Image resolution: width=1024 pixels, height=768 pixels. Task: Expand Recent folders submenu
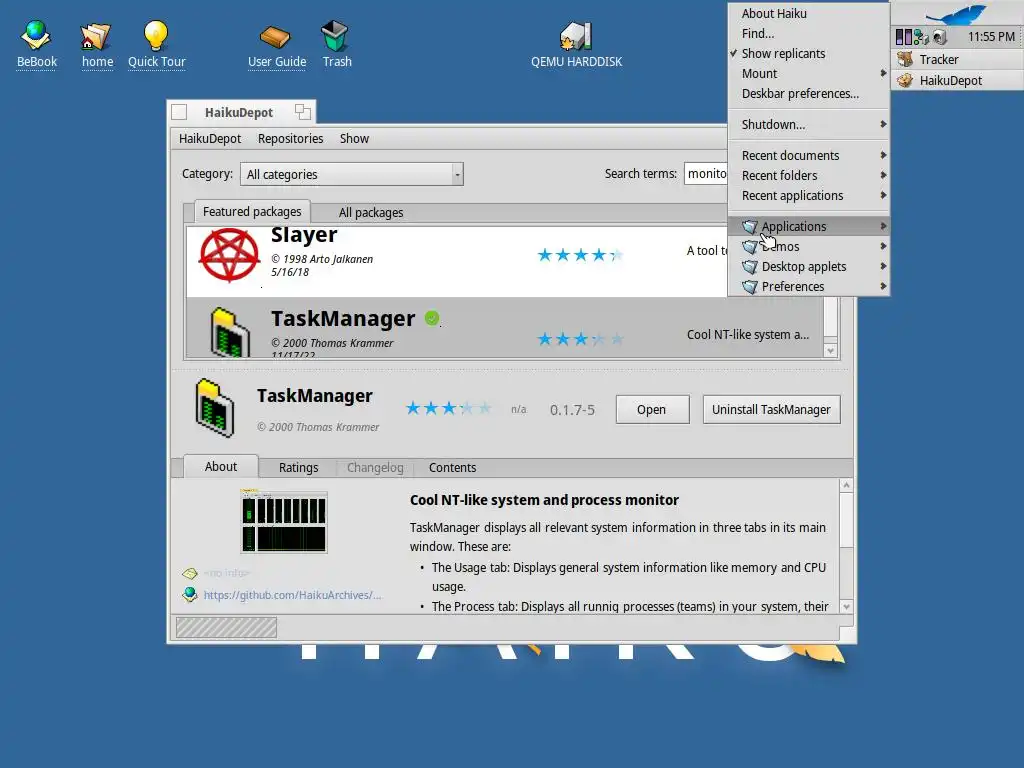point(808,176)
